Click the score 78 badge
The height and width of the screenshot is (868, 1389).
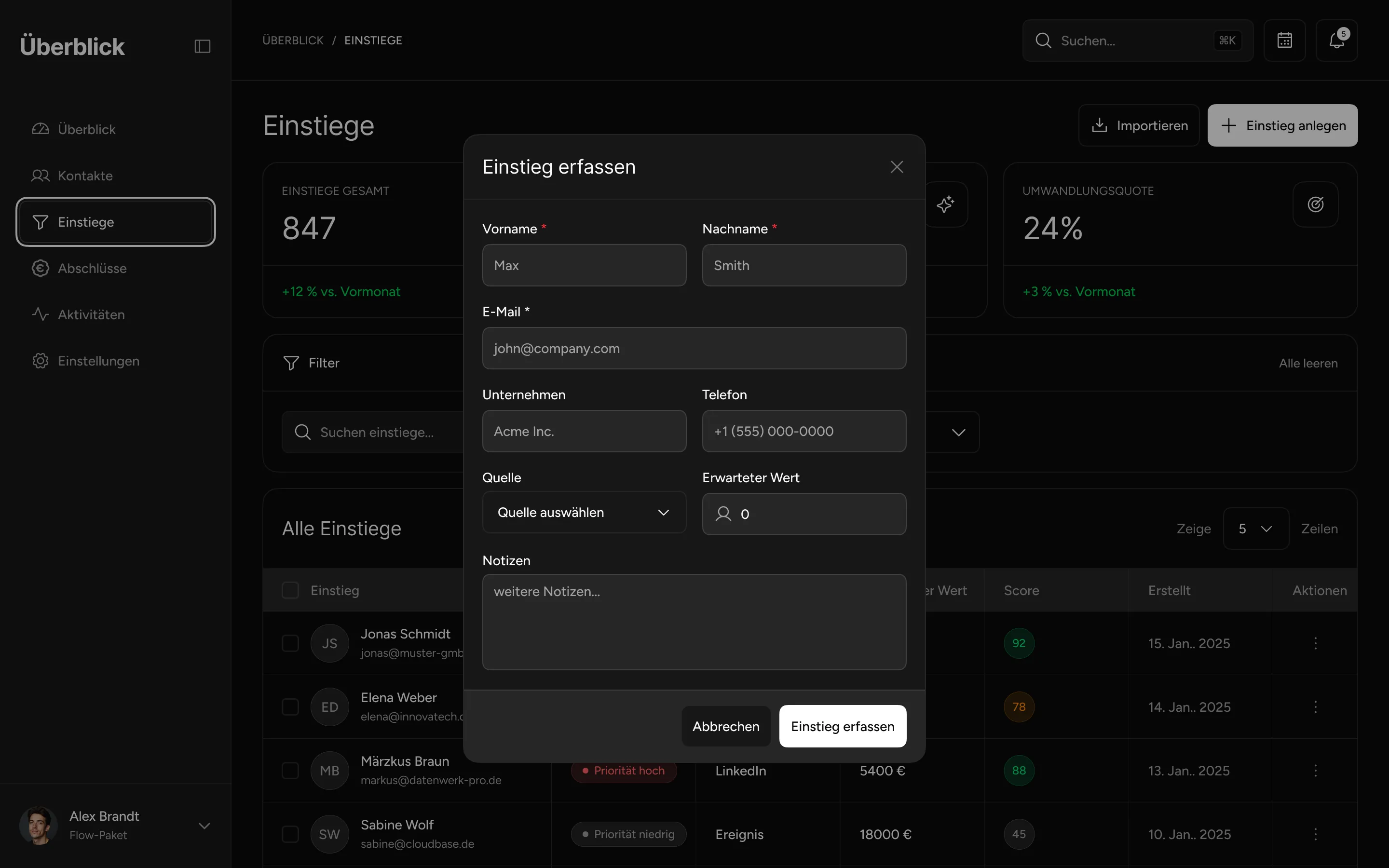click(1019, 706)
